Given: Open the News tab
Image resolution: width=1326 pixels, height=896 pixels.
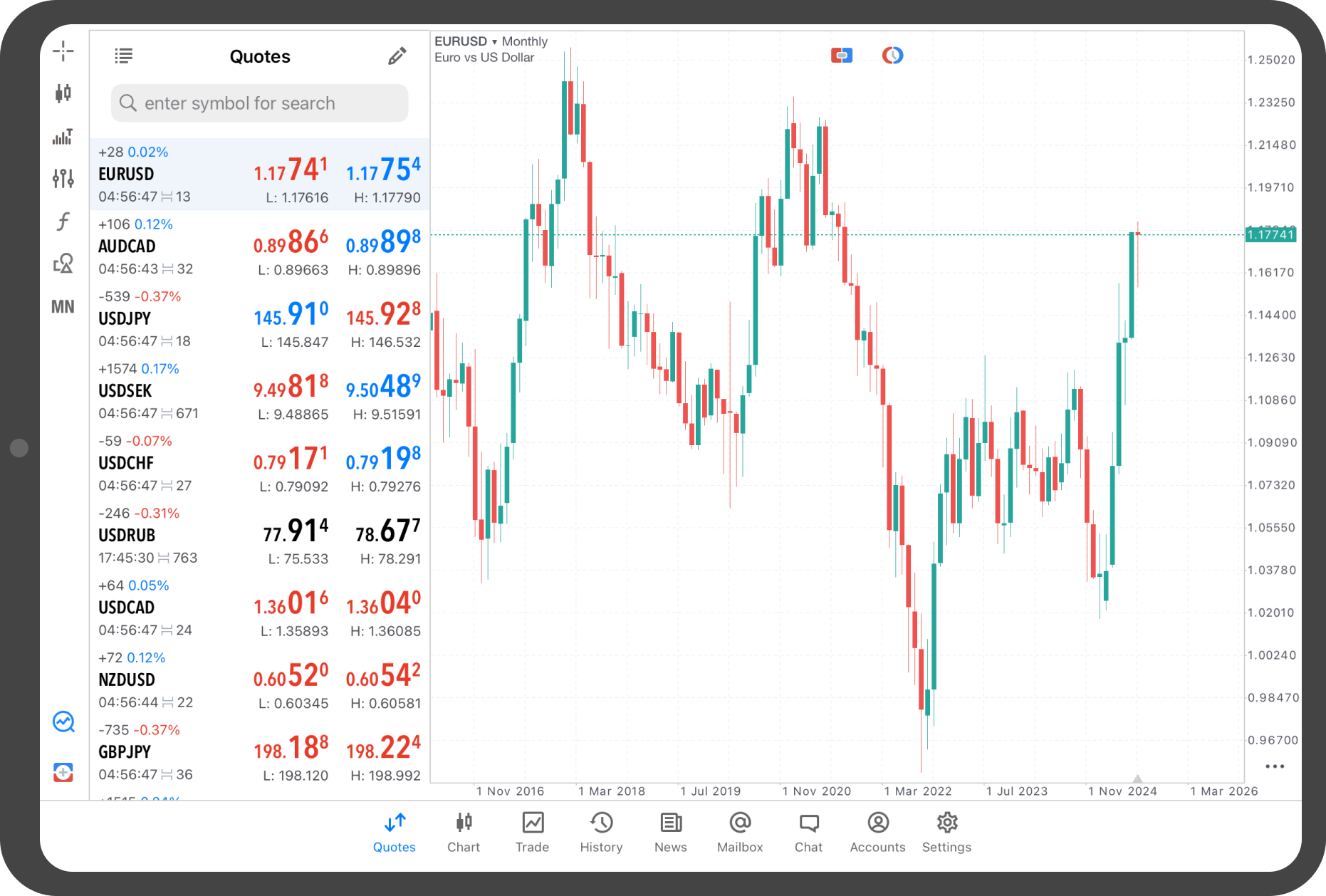Looking at the screenshot, I should click(671, 832).
